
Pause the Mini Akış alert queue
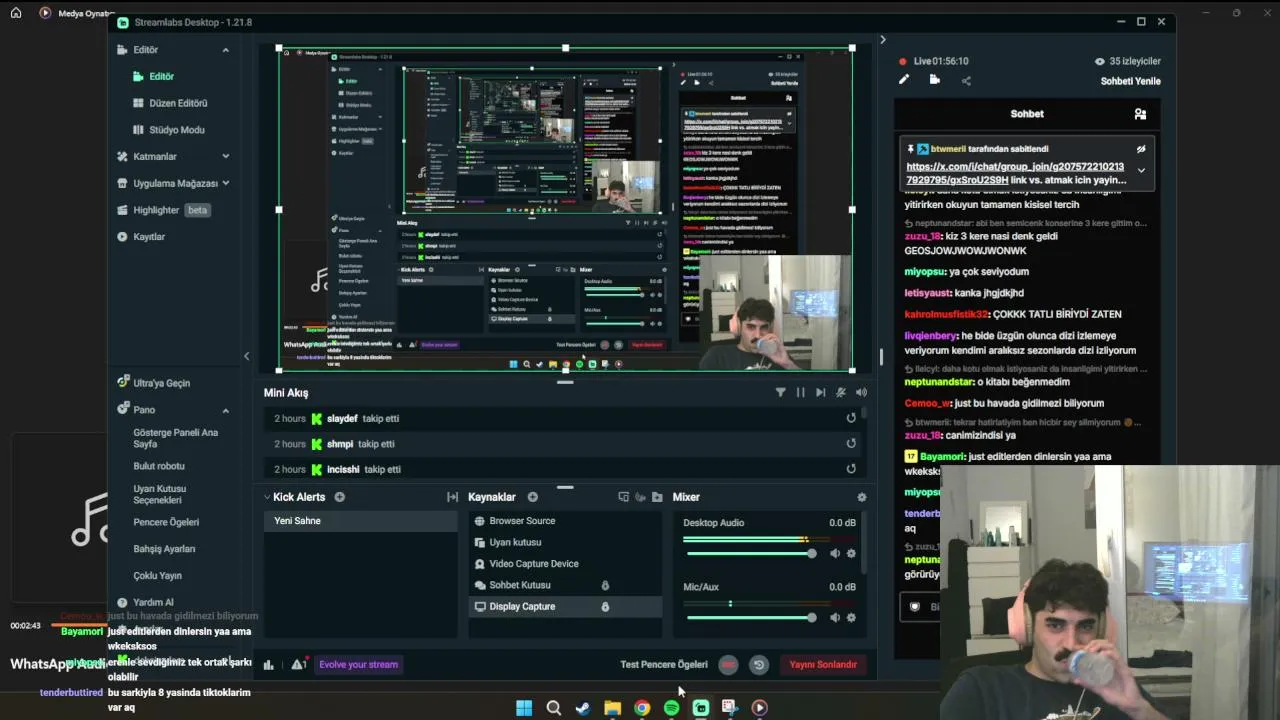[x=800, y=393]
